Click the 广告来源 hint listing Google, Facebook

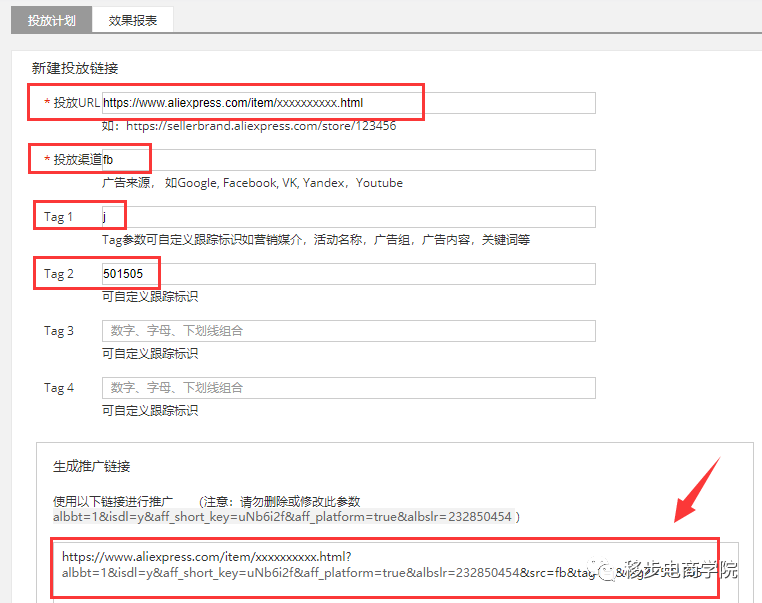[252, 183]
